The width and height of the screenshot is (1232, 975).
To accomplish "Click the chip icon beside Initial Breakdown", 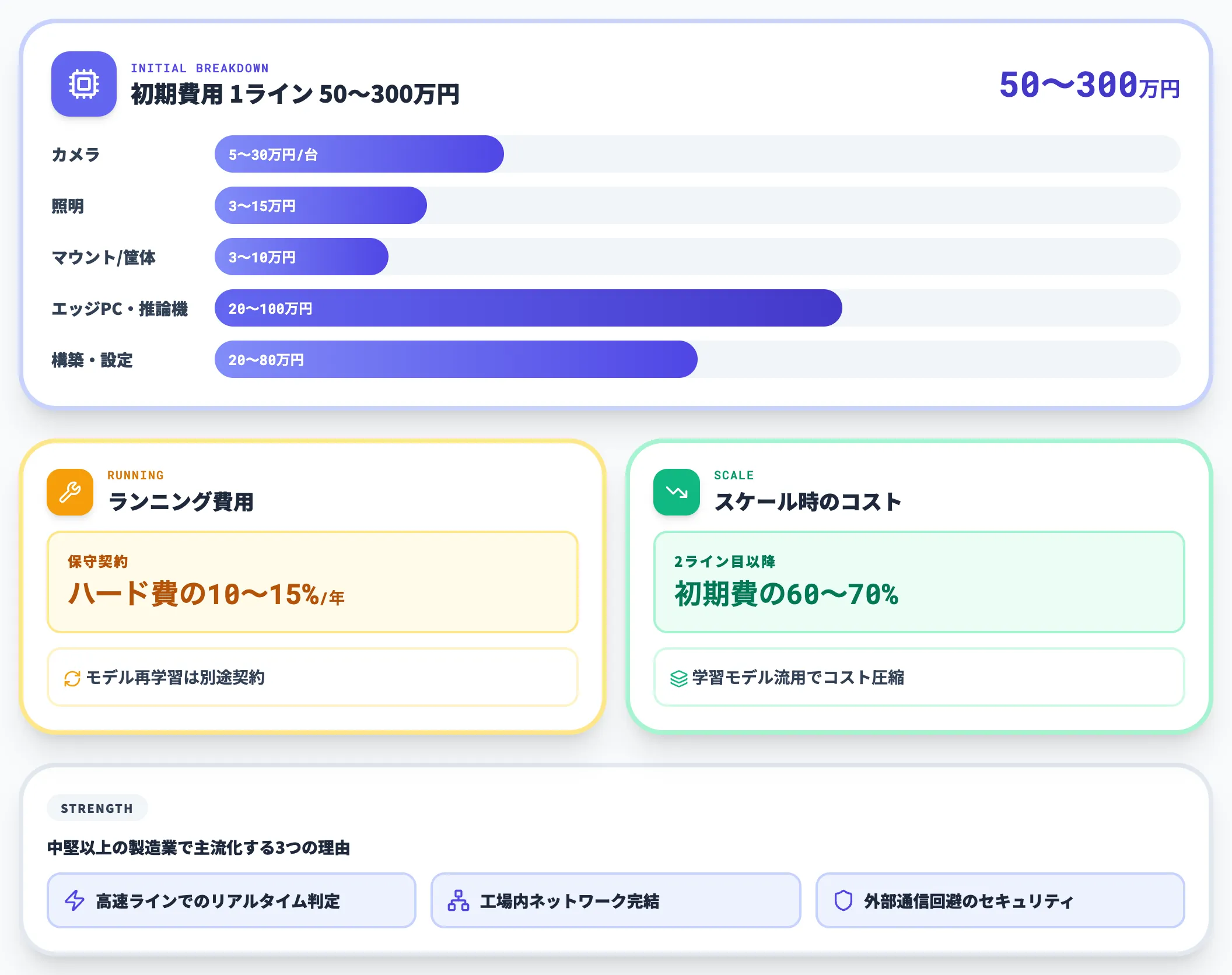I will tap(83, 85).
